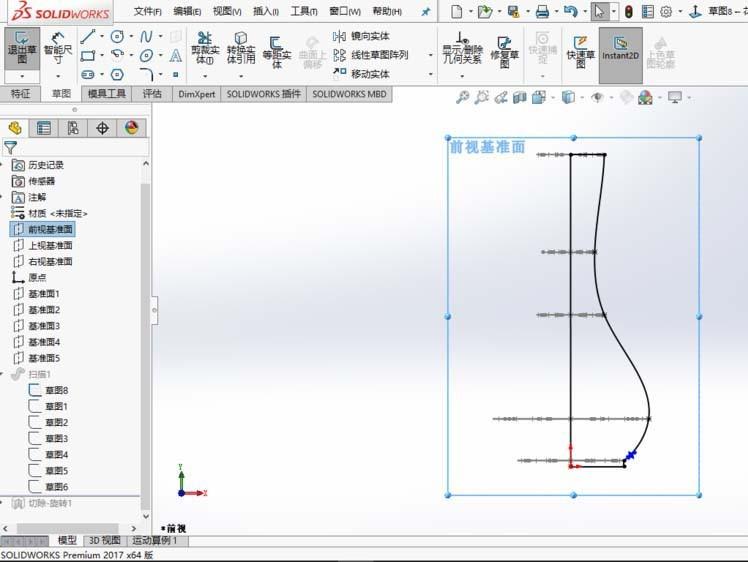The height and width of the screenshot is (562, 748).
Task: Open the PropertyManager tab icon
Action: (43, 128)
